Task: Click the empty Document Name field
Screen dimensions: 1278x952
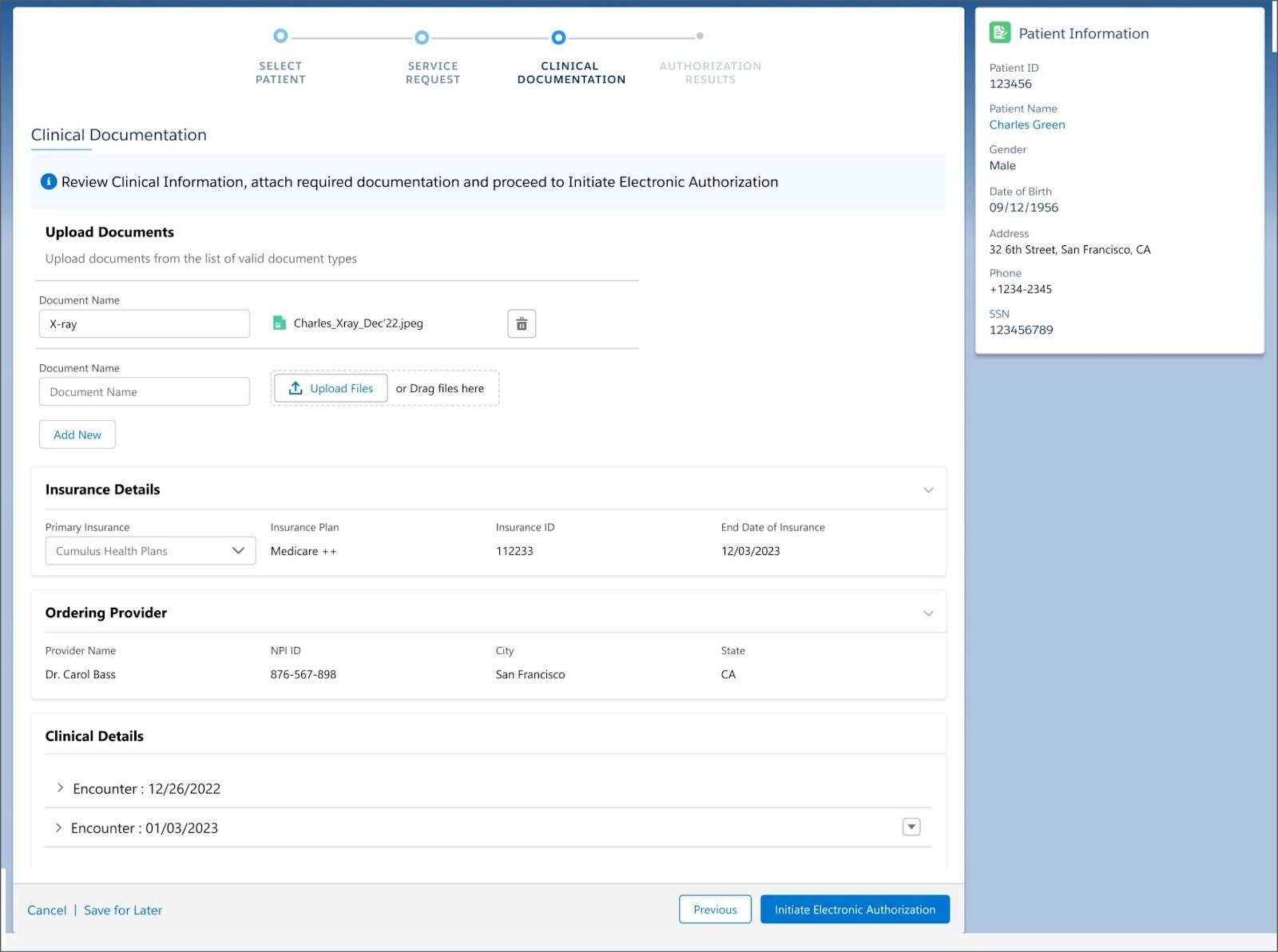Action: pyautogui.click(x=145, y=391)
